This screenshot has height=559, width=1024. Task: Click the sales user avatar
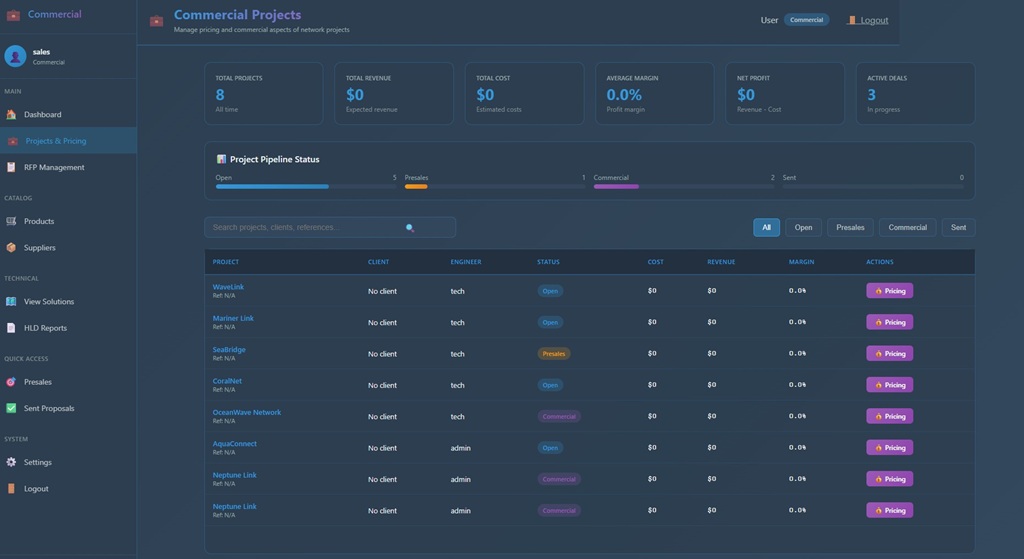[15, 56]
